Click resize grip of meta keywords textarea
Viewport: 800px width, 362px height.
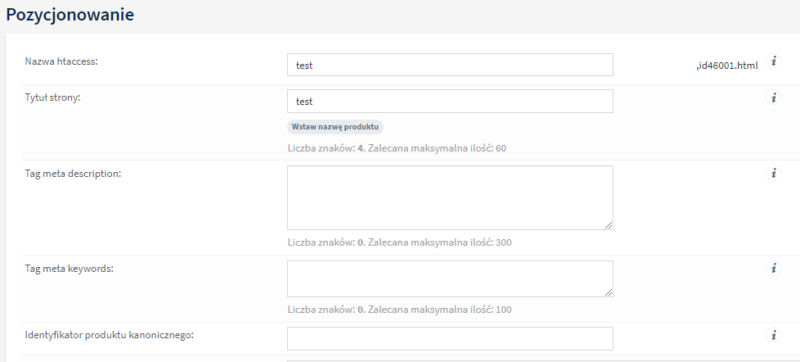[609, 292]
